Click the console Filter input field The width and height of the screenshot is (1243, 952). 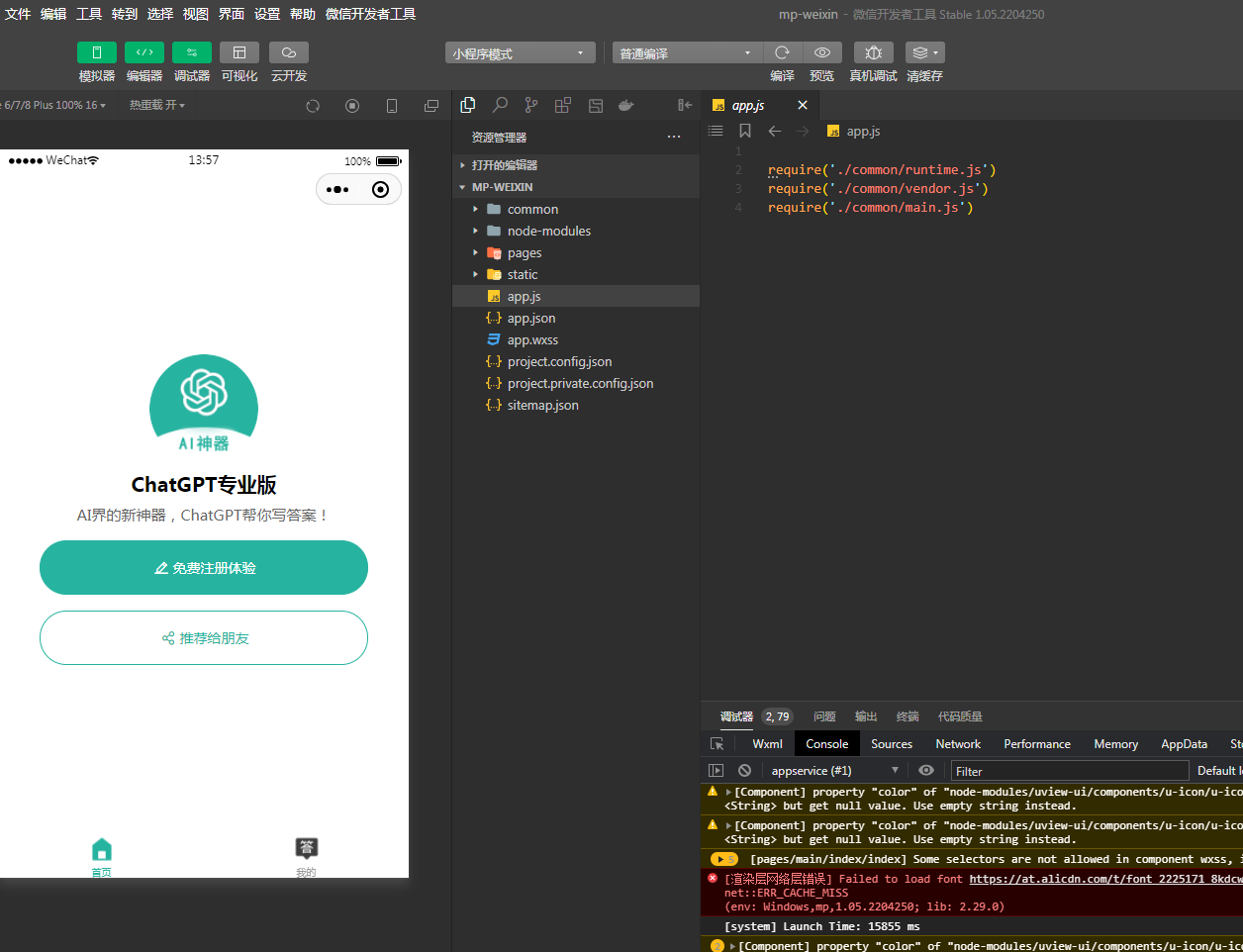1069,771
